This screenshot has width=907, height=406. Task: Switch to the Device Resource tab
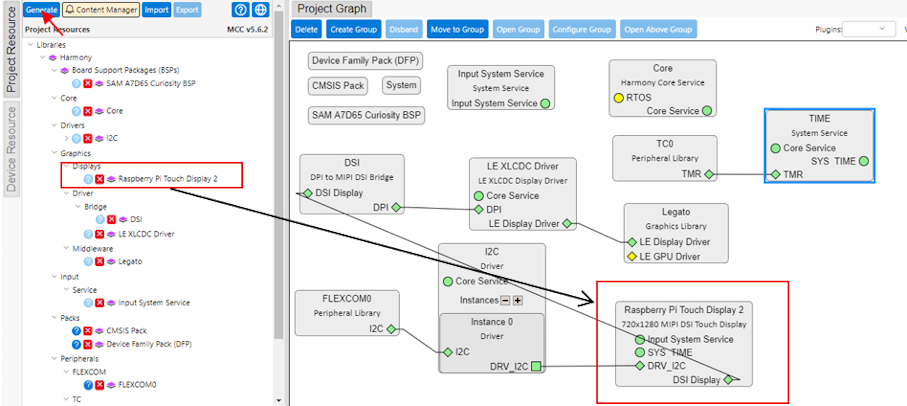[x=11, y=151]
